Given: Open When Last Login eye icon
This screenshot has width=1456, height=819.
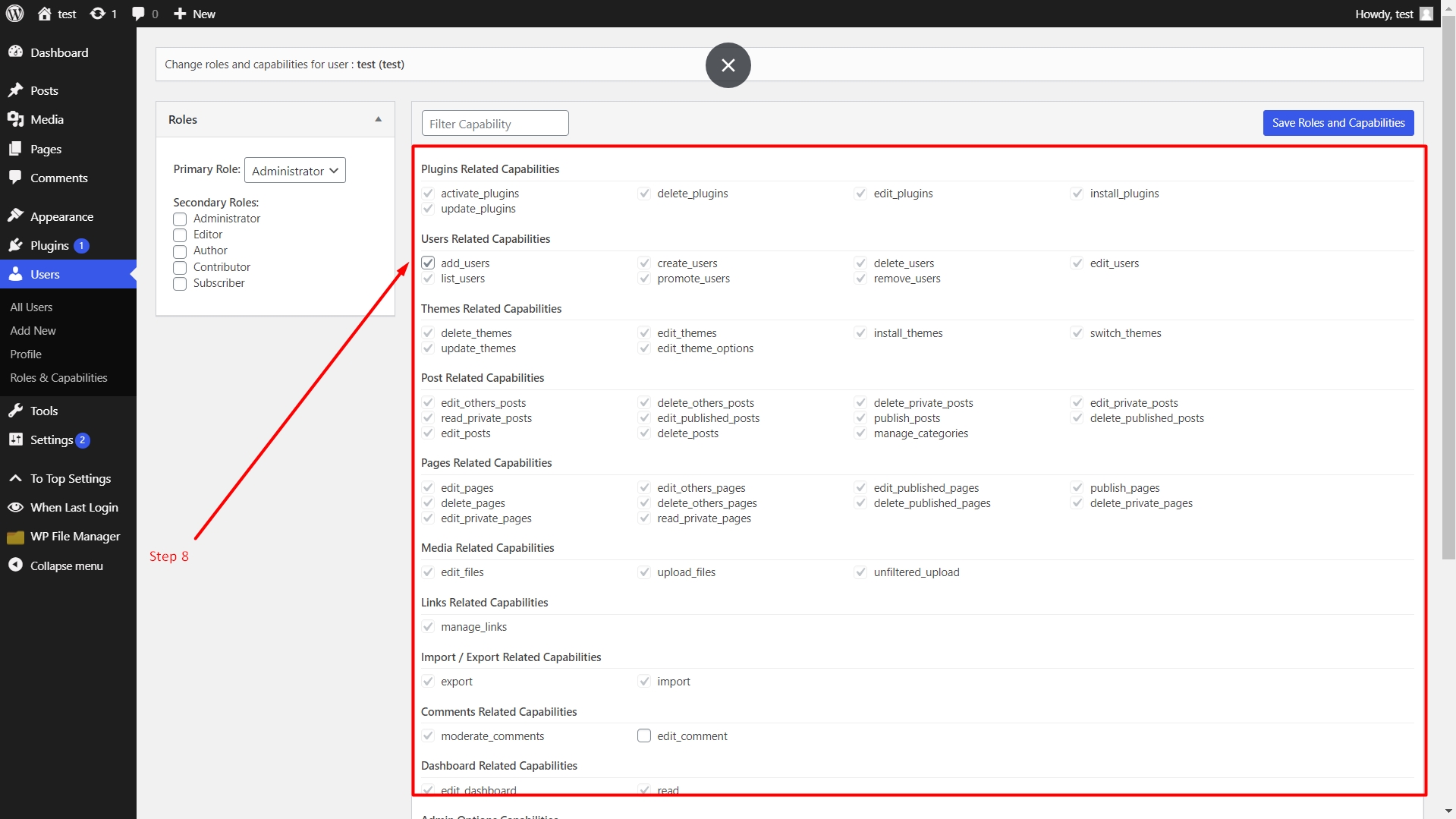Looking at the screenshot, I should point(15,507).
